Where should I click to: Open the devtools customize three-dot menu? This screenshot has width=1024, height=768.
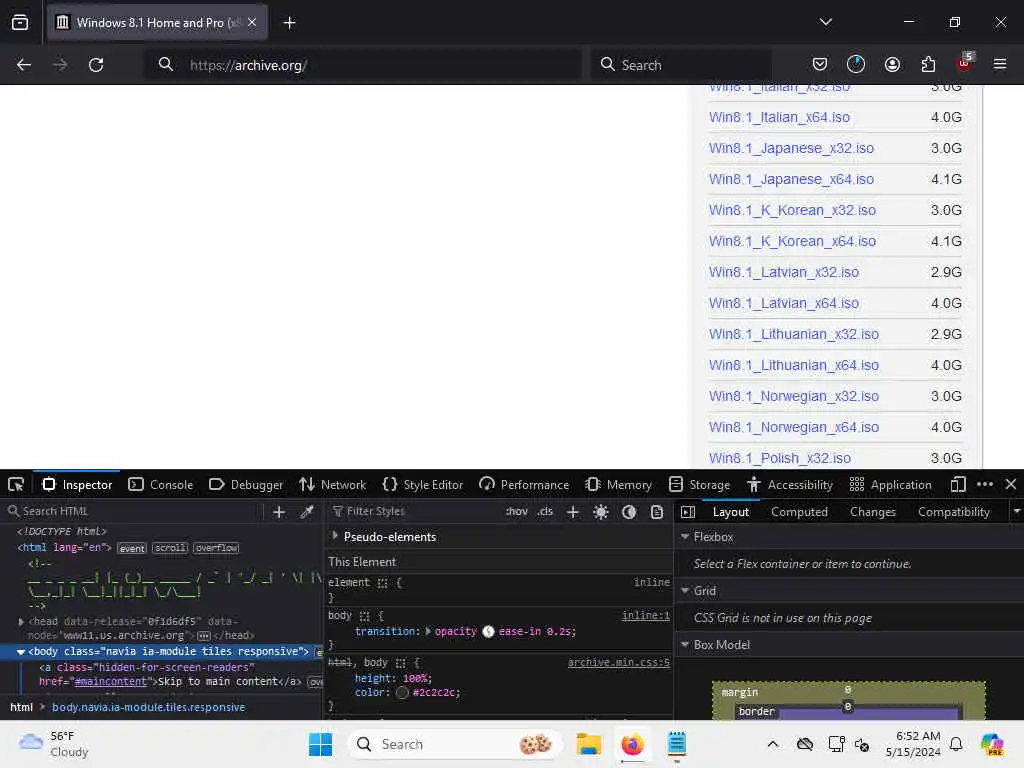tap(985, 484)
